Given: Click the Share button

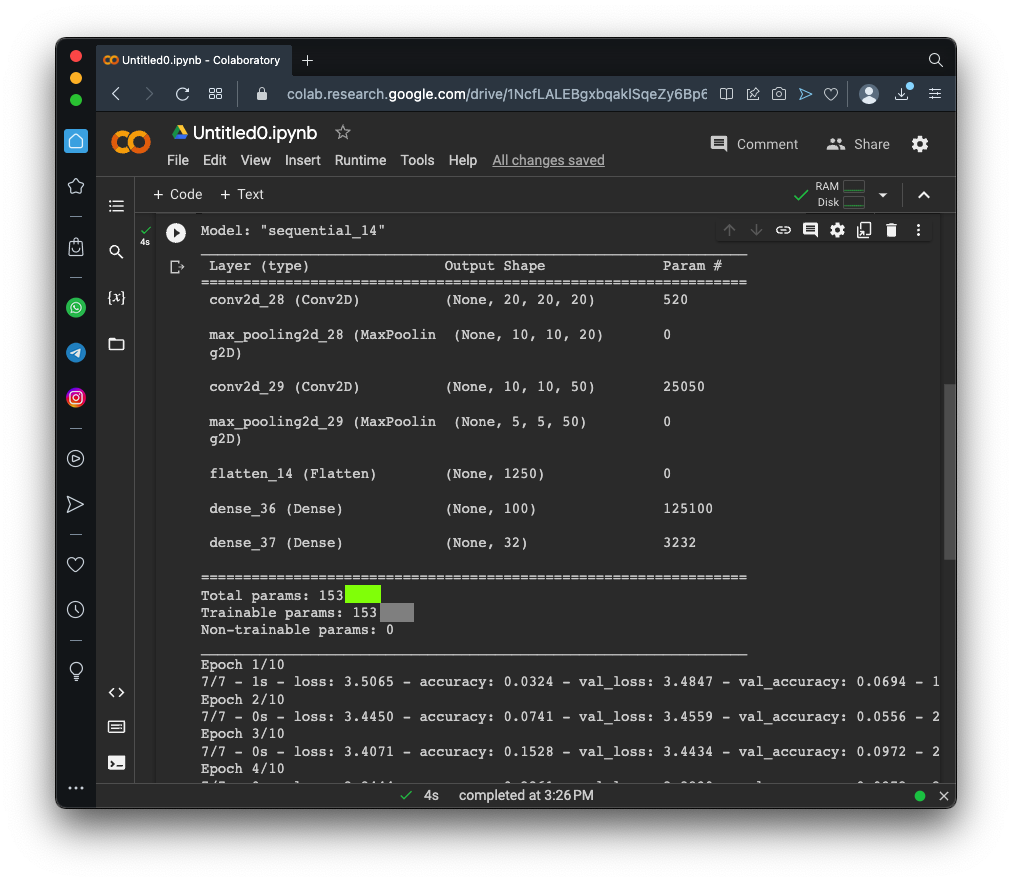Looking at the screenshot, I should point(858,144).
